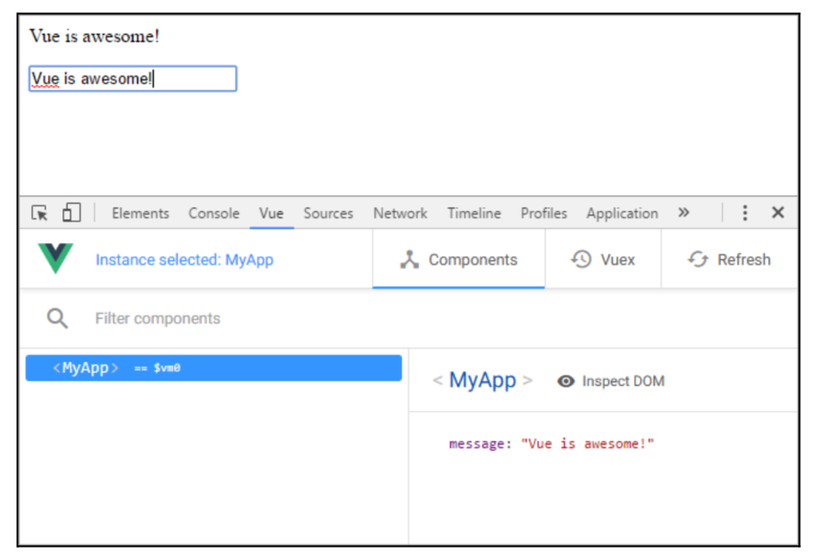Open the DevTools three-dot menu
This screenshot has width=825, height=559.
coord(745,213)
